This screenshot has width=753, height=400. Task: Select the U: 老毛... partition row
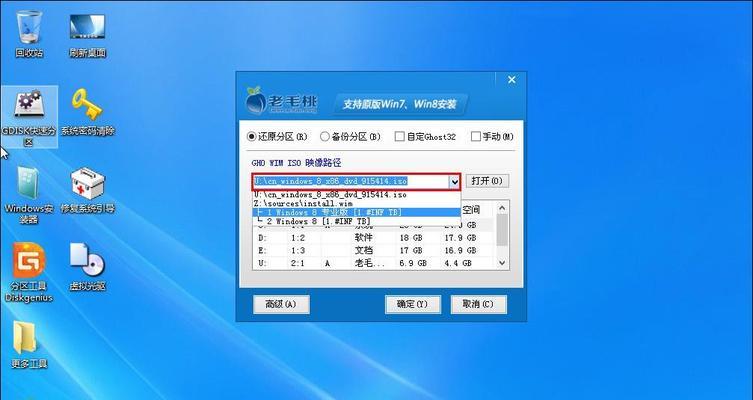[373, 263]
